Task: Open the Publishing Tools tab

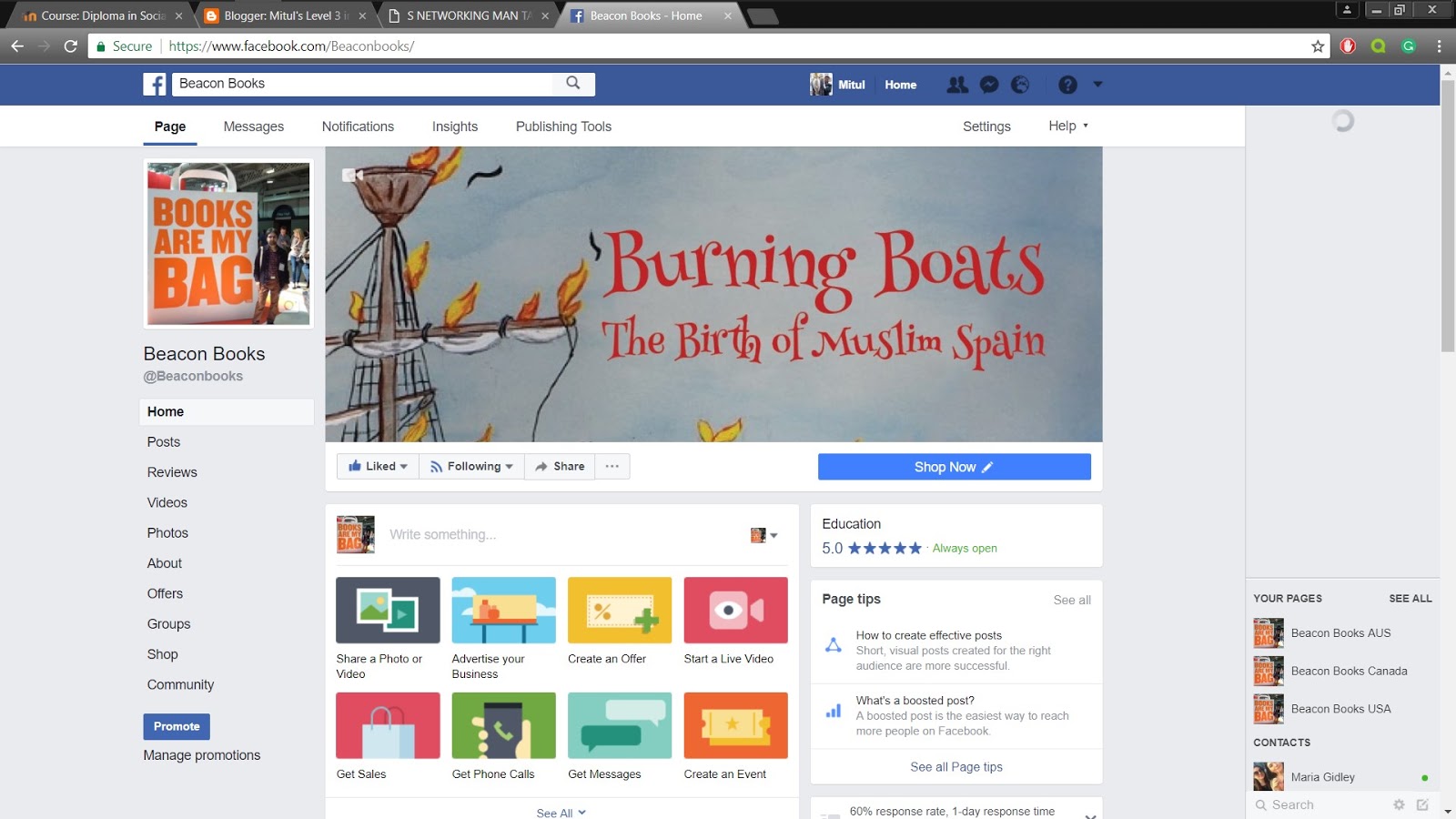Action: pyautogui.click(x=563, y=126)
